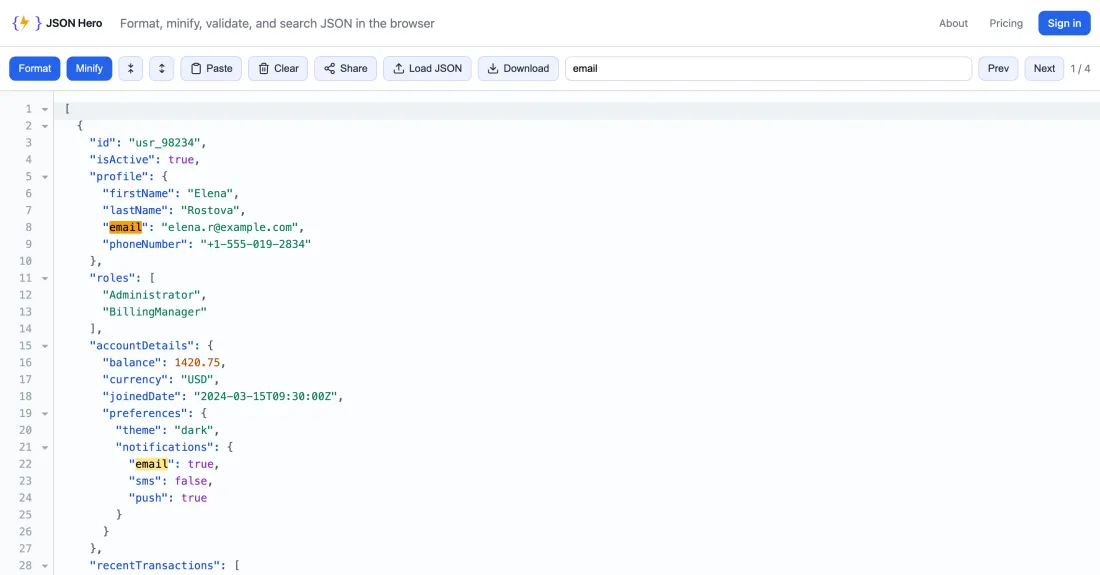
Task: Collapse the "roles" array on line 11
Action: [x=45, y=278]
